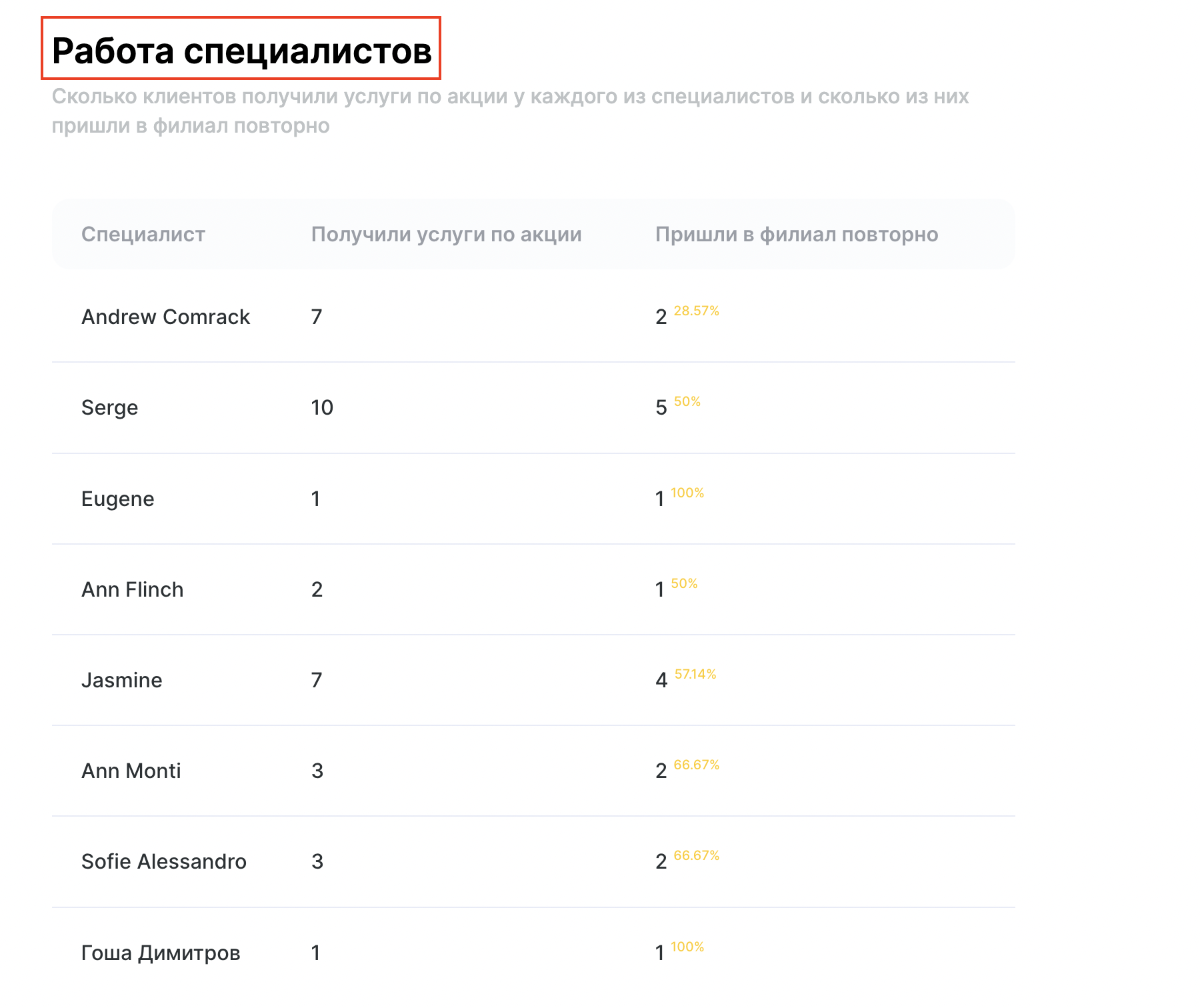Open the Jasmine specialist entry
1200x1008 pixels.
coord(121,680)
